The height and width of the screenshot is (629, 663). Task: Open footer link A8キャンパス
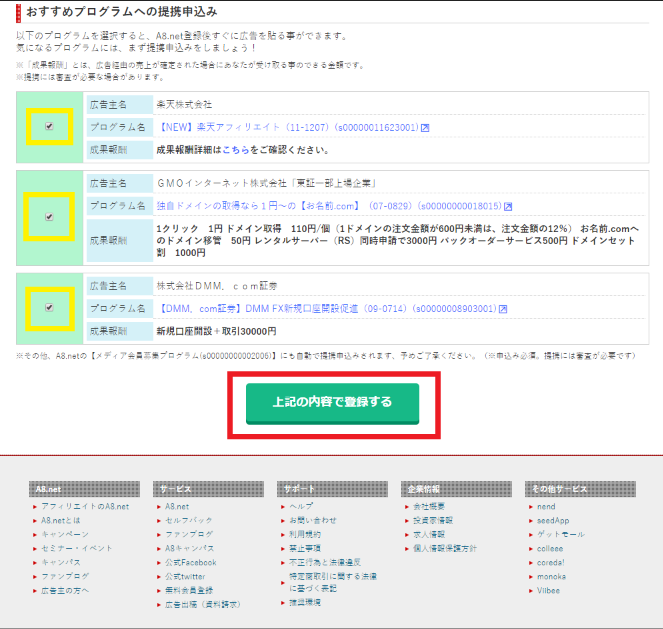click(189, 548)
